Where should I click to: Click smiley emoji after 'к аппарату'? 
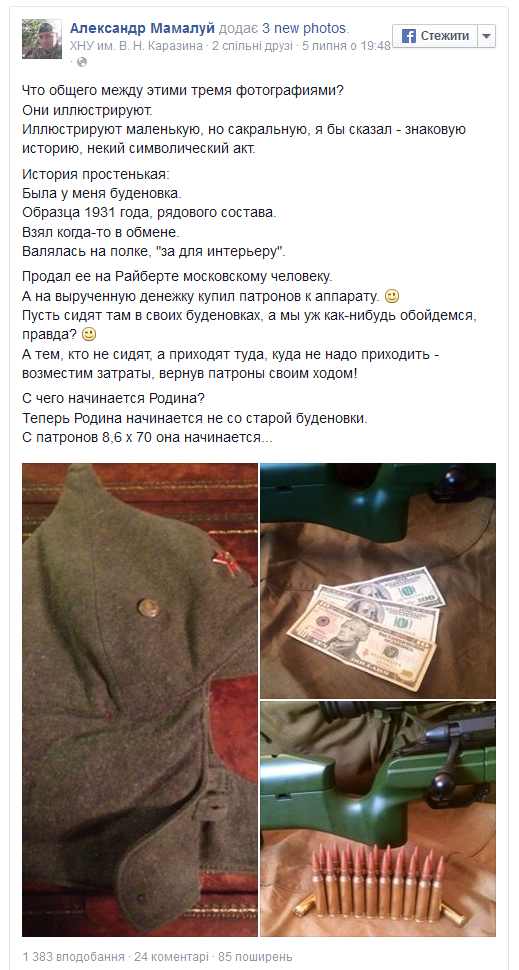[392, 296]
